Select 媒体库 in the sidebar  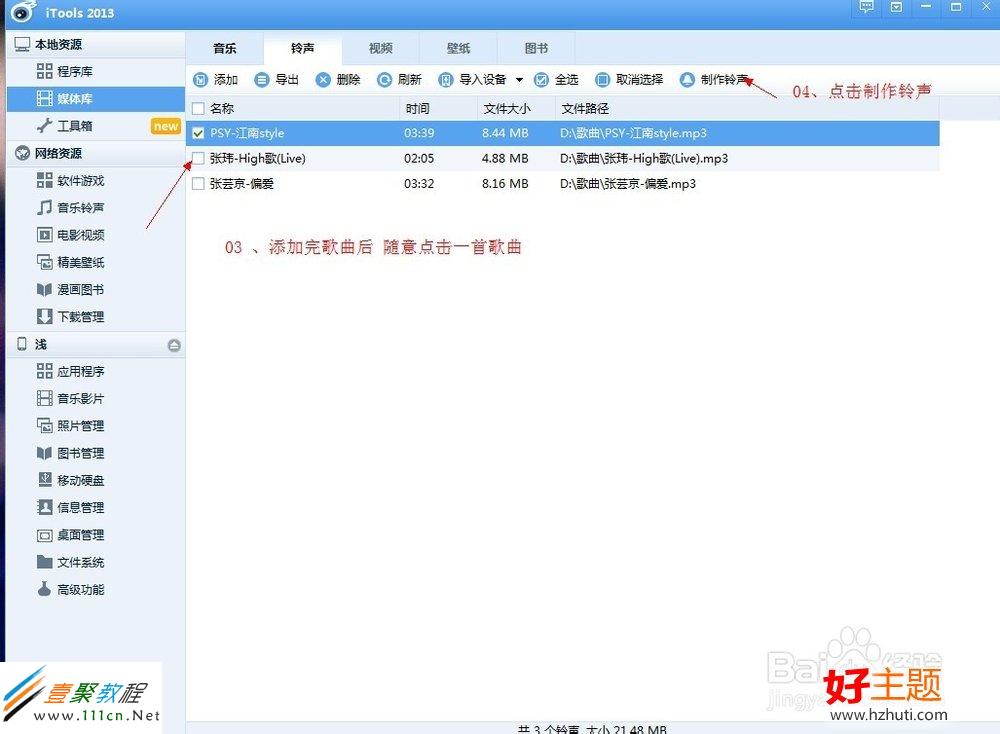(96, 99)
